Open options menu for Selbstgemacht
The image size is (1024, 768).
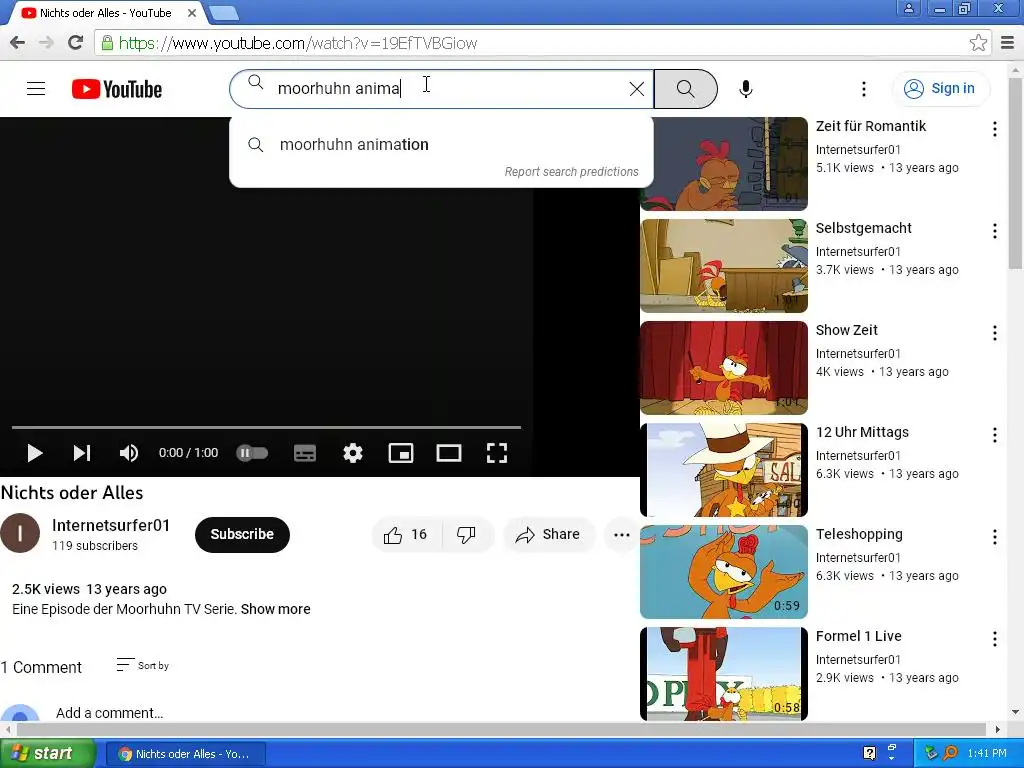(995, 231)
